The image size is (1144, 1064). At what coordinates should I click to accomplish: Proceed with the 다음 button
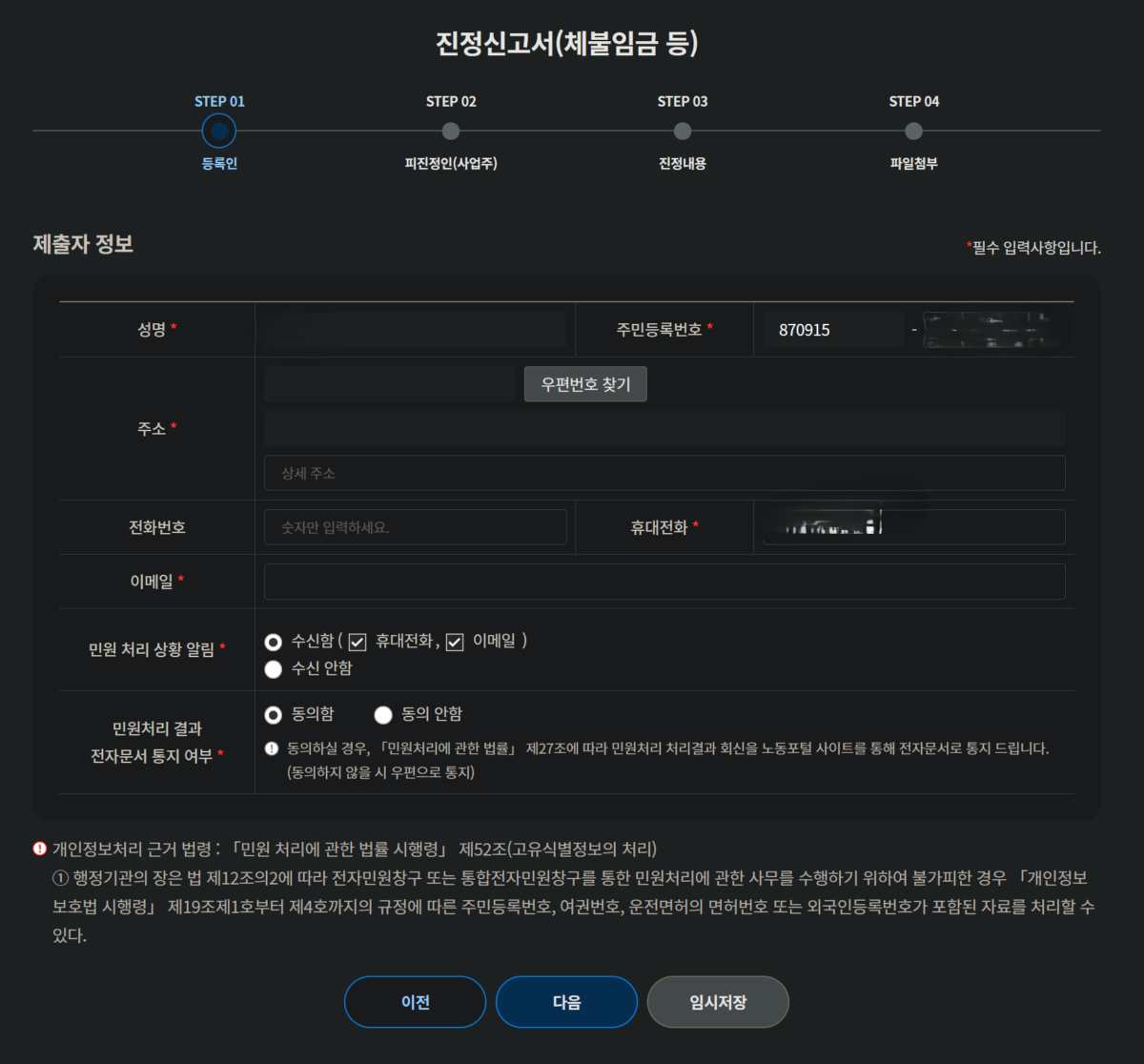pos(566,1002)
